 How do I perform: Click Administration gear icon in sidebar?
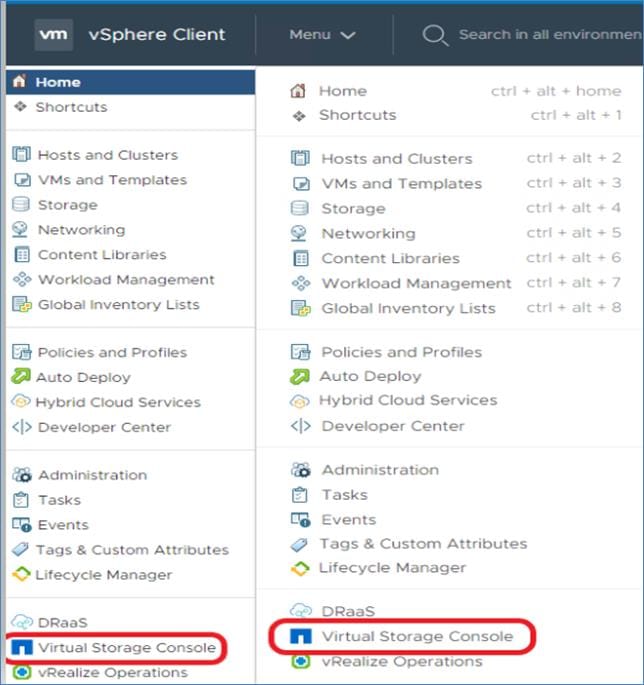click(x=22, y=474)
